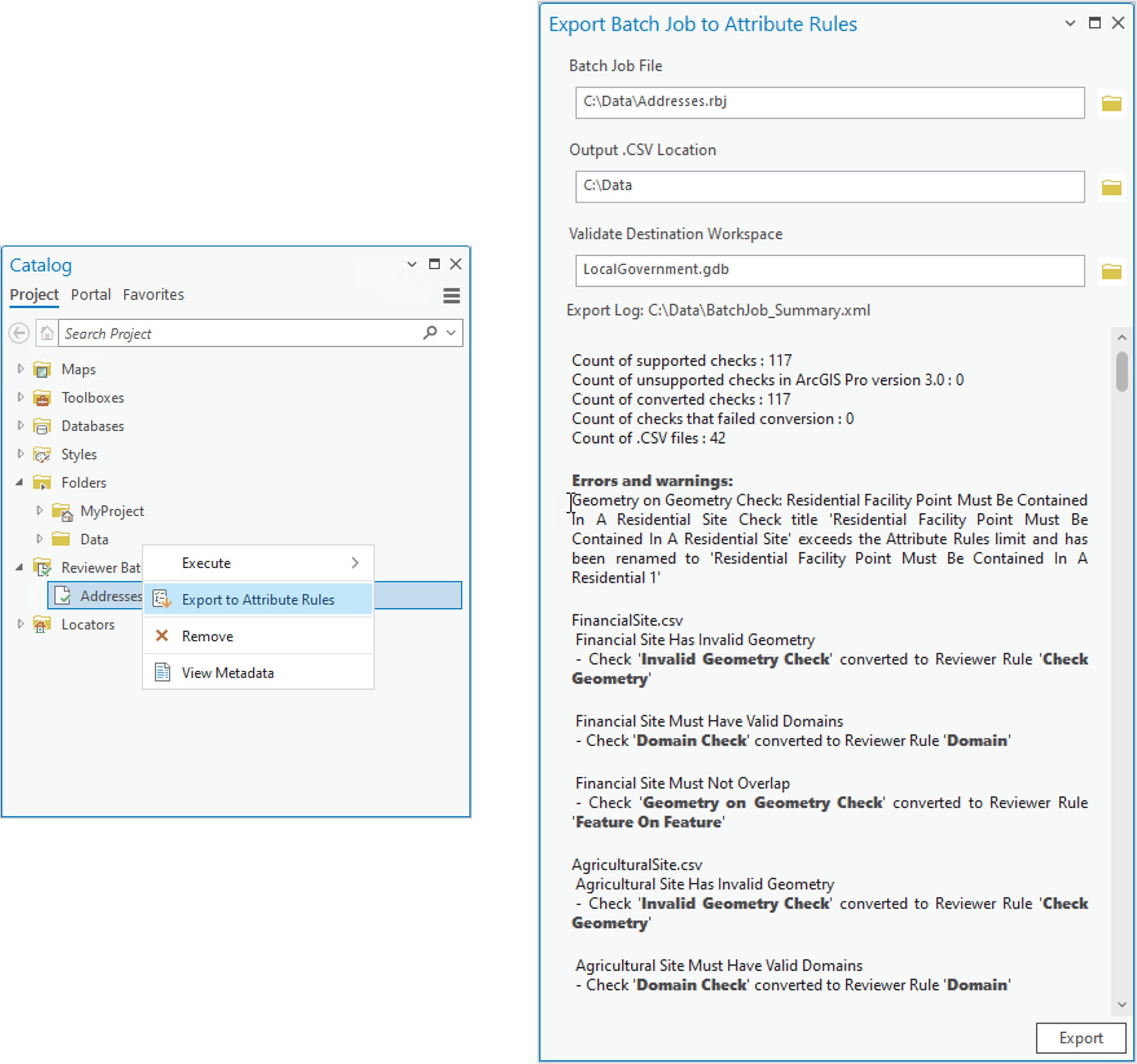
Task: Switch to the Project tab
Action: [34, 295]
